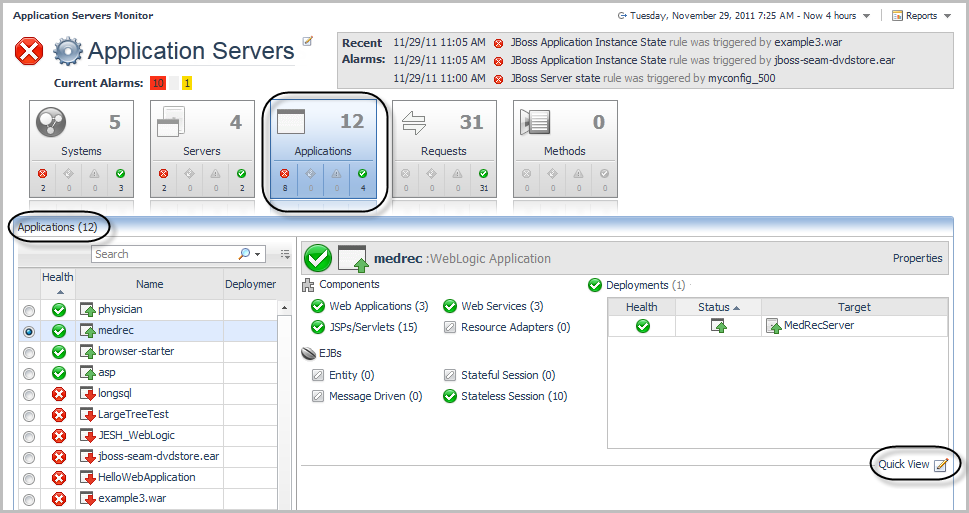Click the Servers tile fatal status icon
969x513 pixels.
pyautogui.click(x=164, y=174)
